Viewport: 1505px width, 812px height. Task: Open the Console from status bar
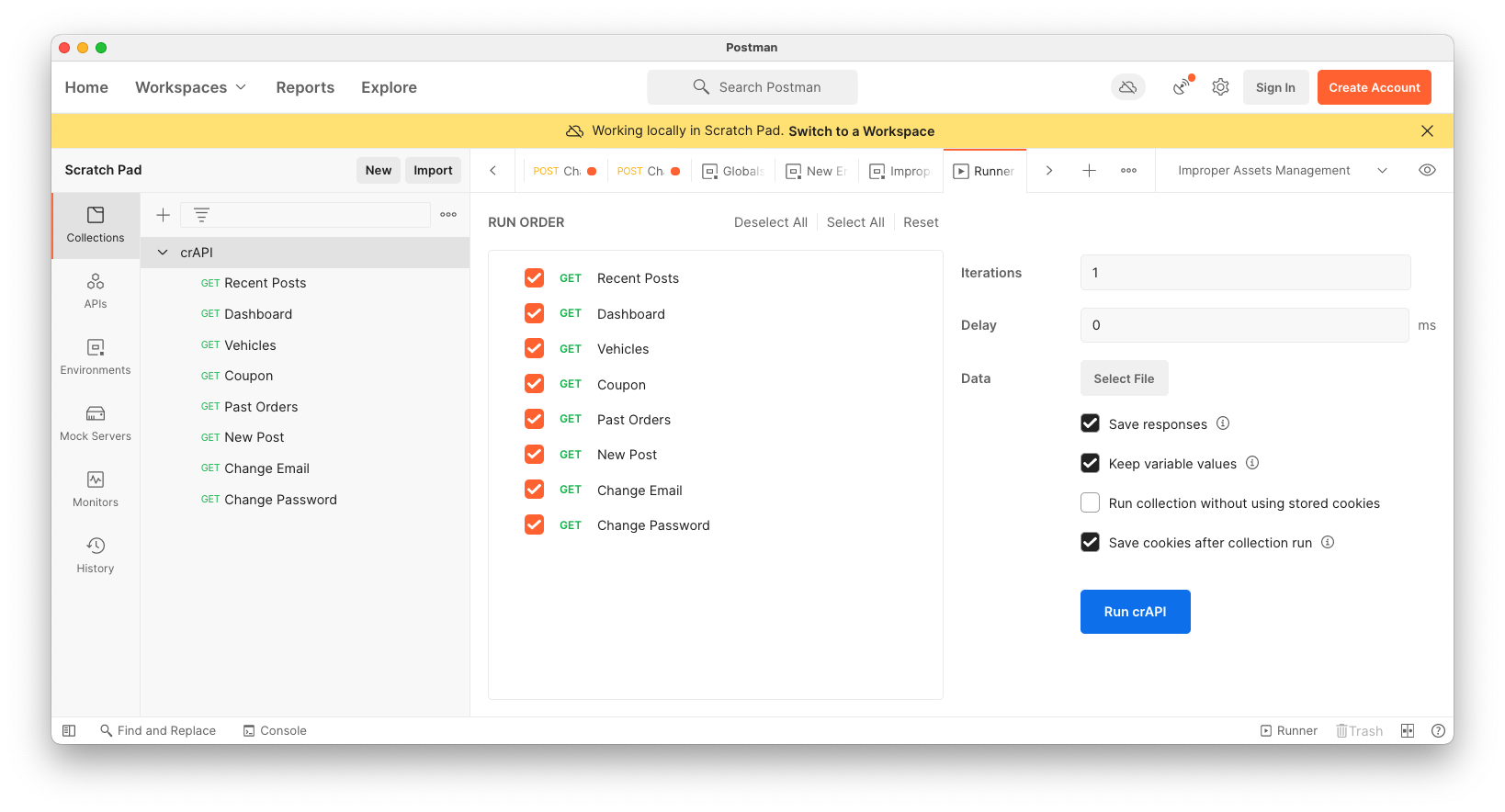[275, 731]
